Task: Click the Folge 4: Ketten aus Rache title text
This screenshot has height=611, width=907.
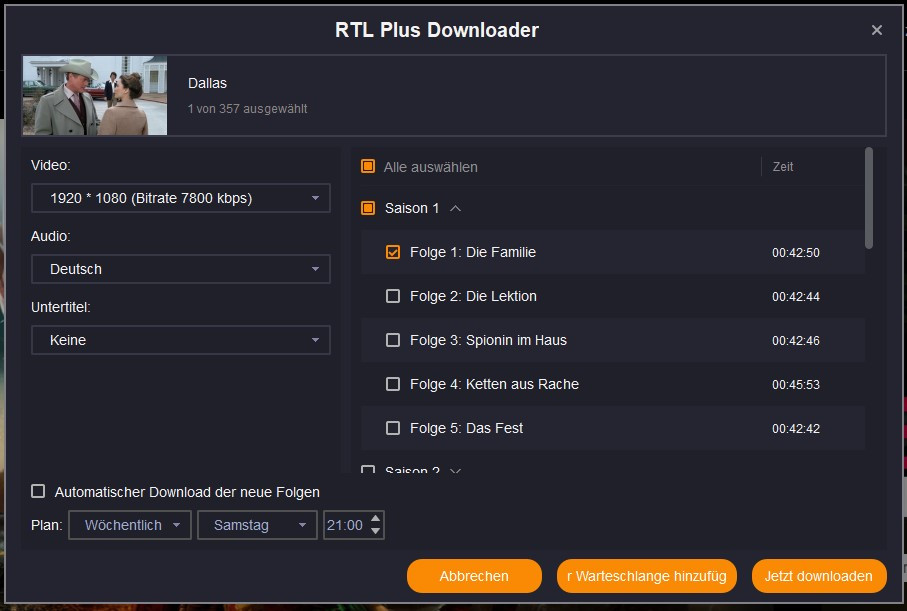Action: coord(495,384)
